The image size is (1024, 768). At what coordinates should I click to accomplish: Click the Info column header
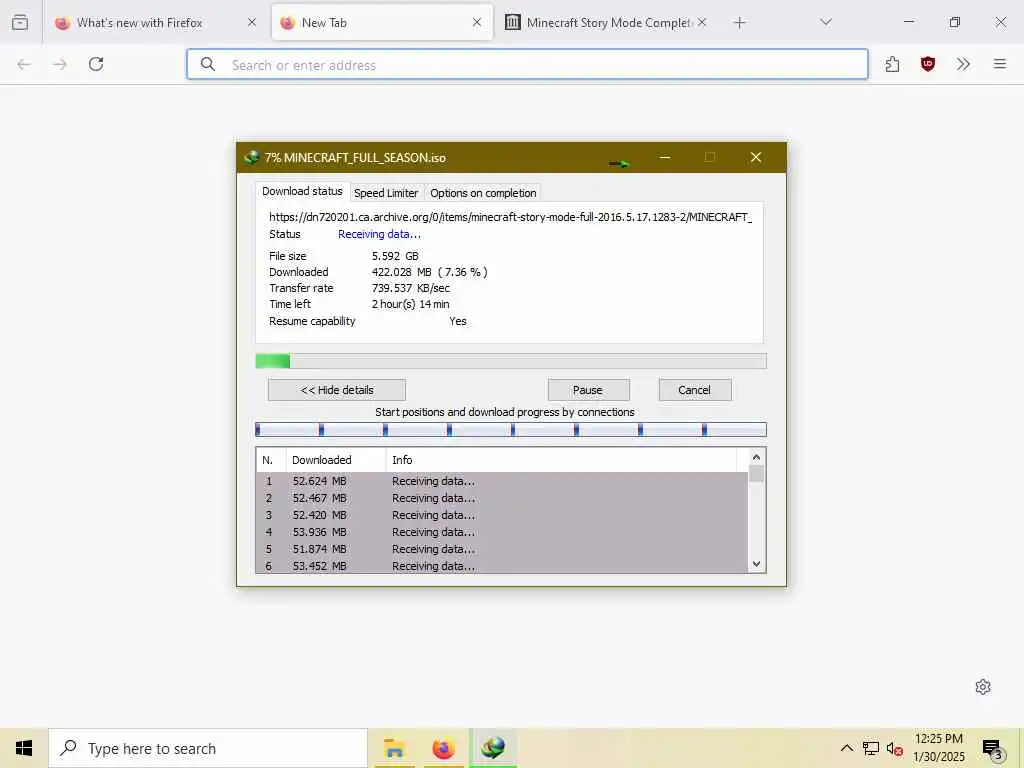(x=561, y=460)
